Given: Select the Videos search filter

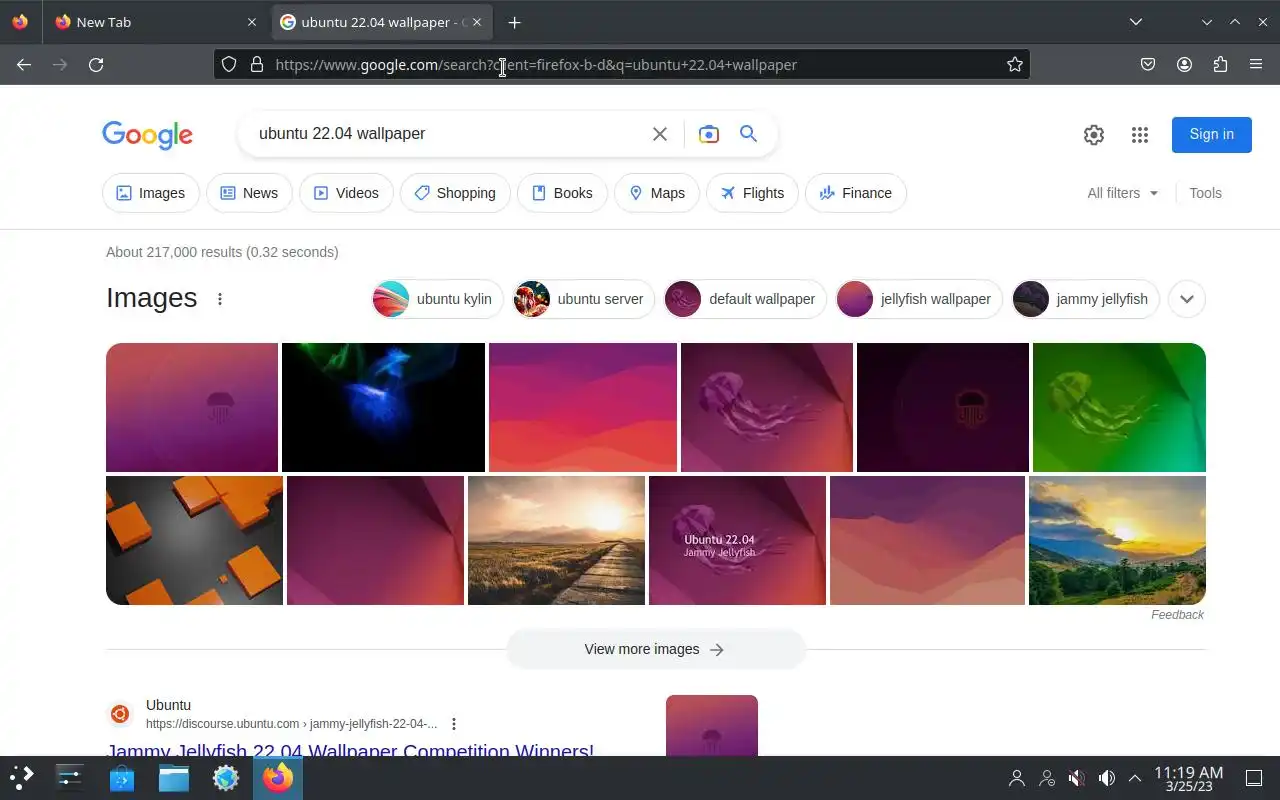Looking at the screenshot, I should pyautogui.click(x=346, y=193).
